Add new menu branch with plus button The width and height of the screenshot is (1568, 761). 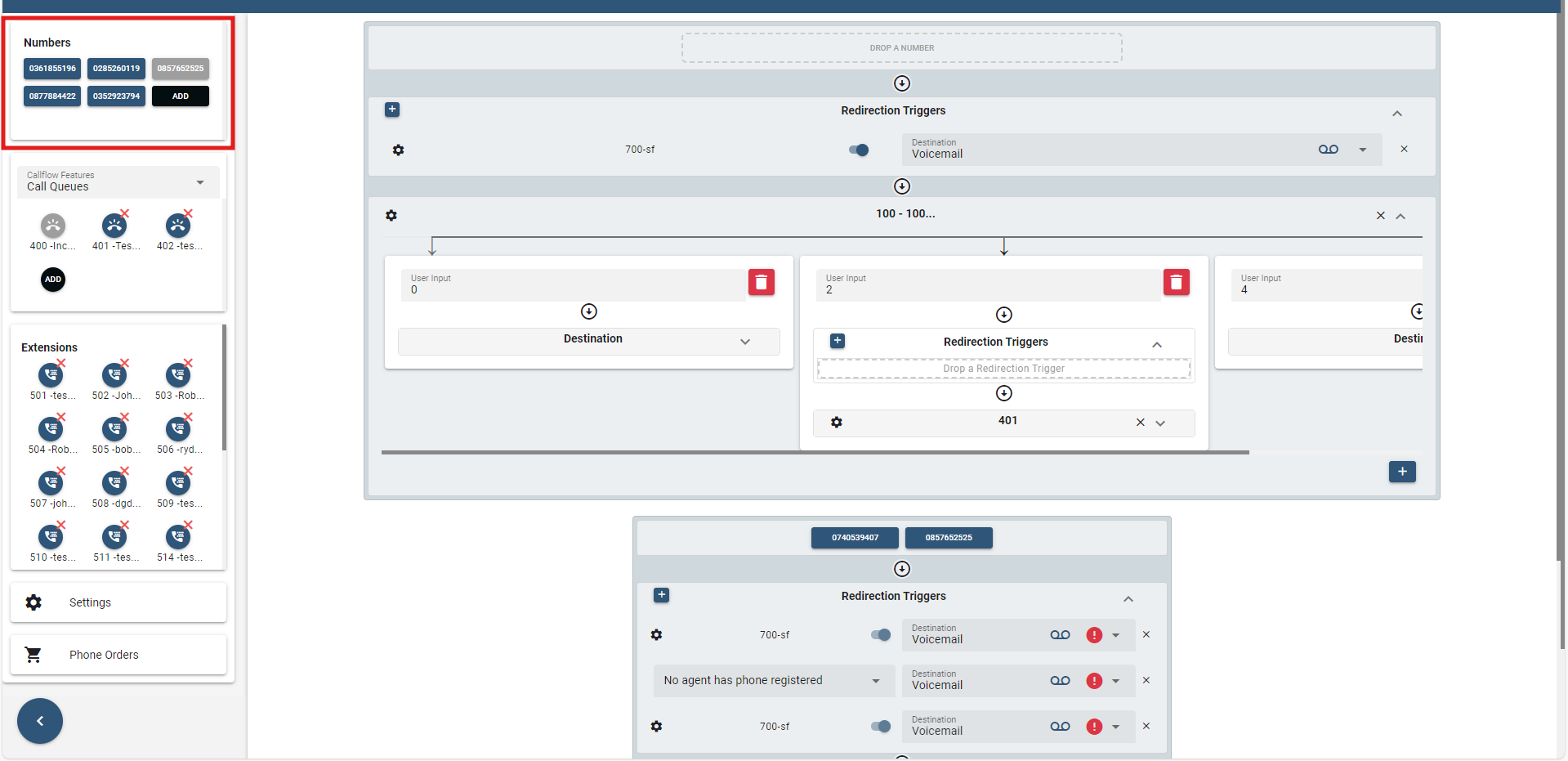(1401, 472)
